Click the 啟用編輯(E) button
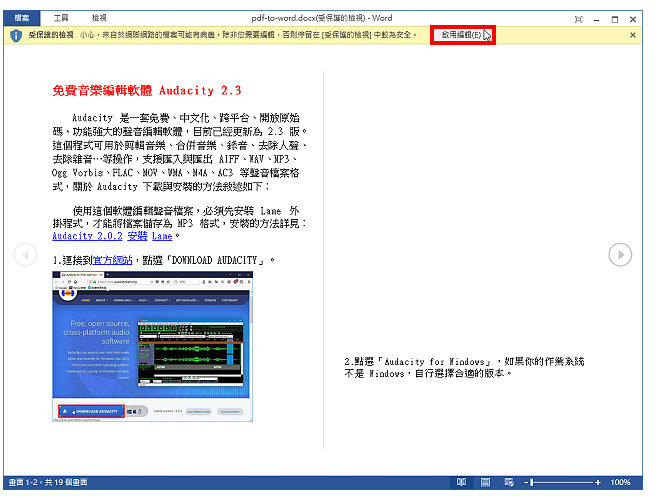Image resolution: width=659 pixels, height=498 pixels. point(463,35)
